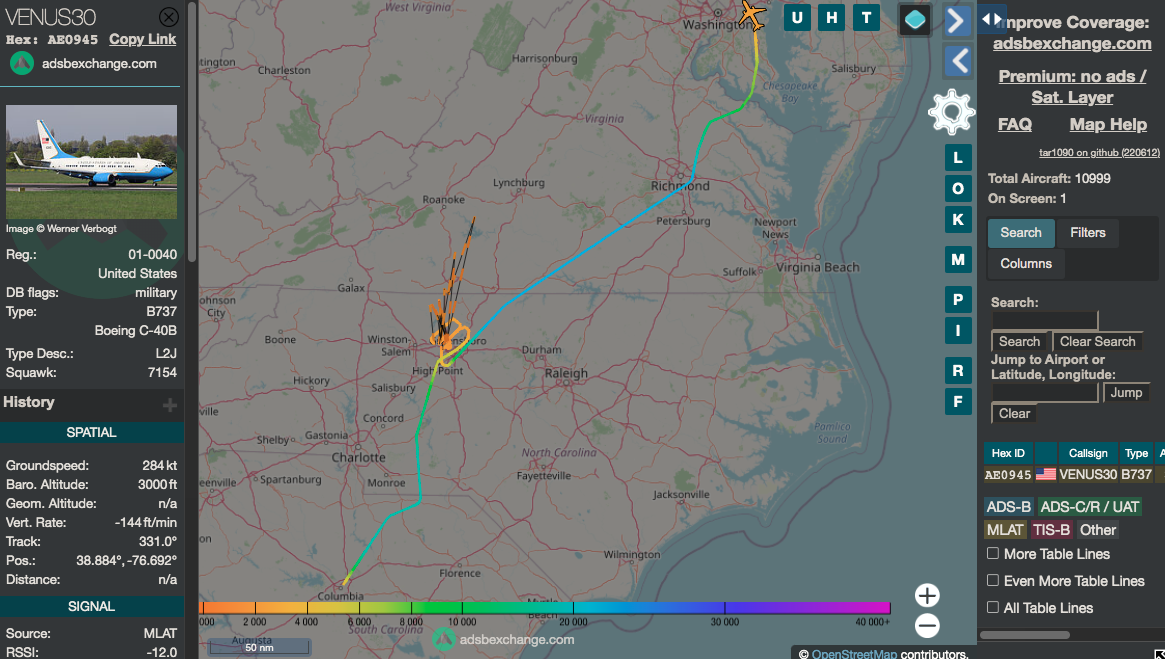1165x659 pixels.
Task: Click the info panel vertical scrollbar
Action: 192,134
